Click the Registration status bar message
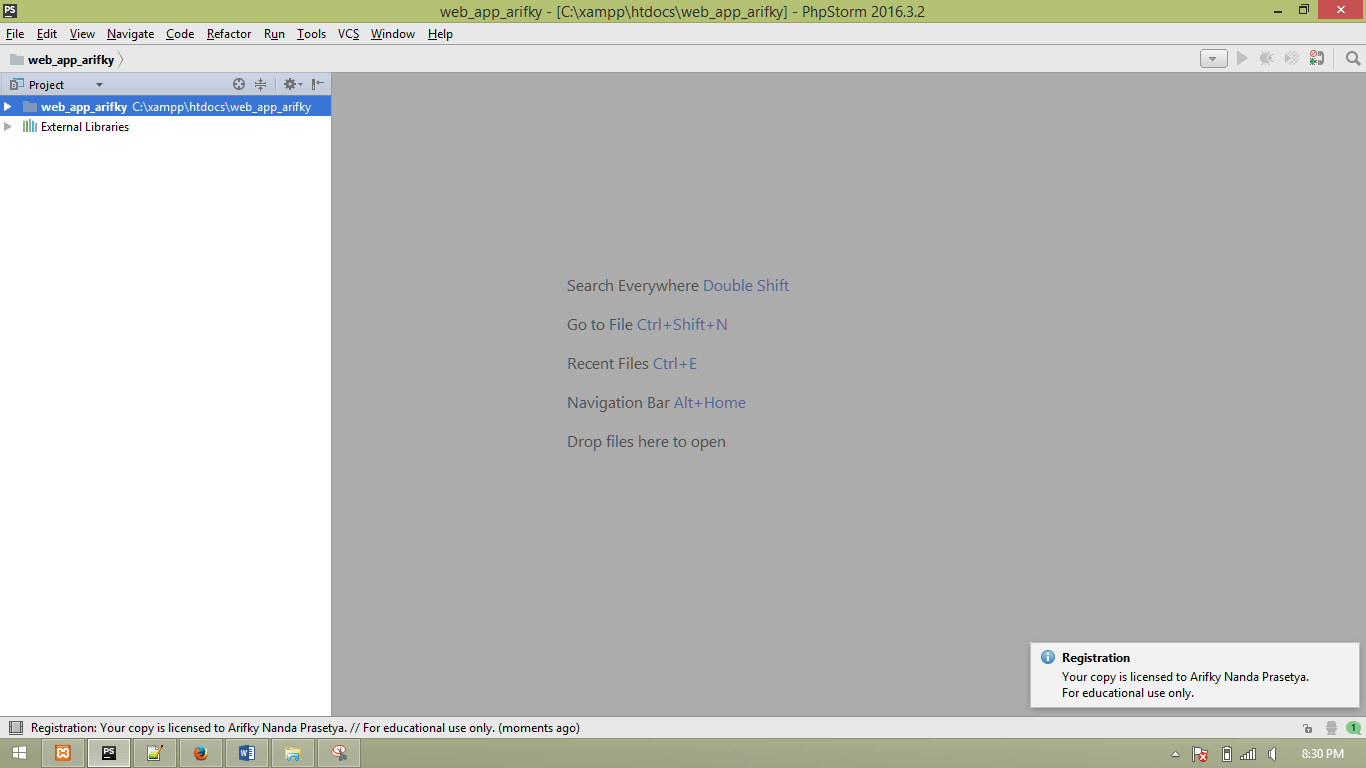Viewport: 1366px width, 768px height. pos(305,728)
